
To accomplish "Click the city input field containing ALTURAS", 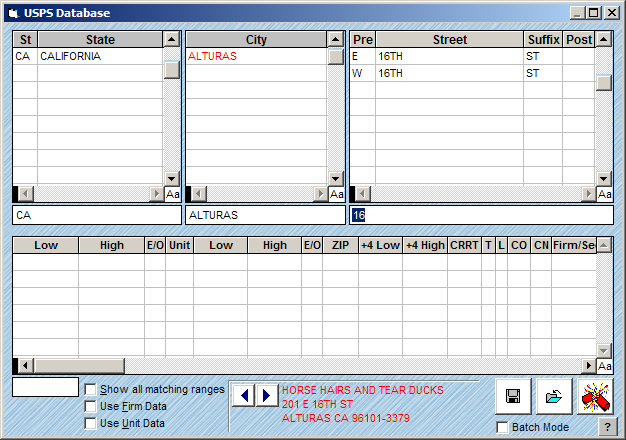I will click(265, 215).
